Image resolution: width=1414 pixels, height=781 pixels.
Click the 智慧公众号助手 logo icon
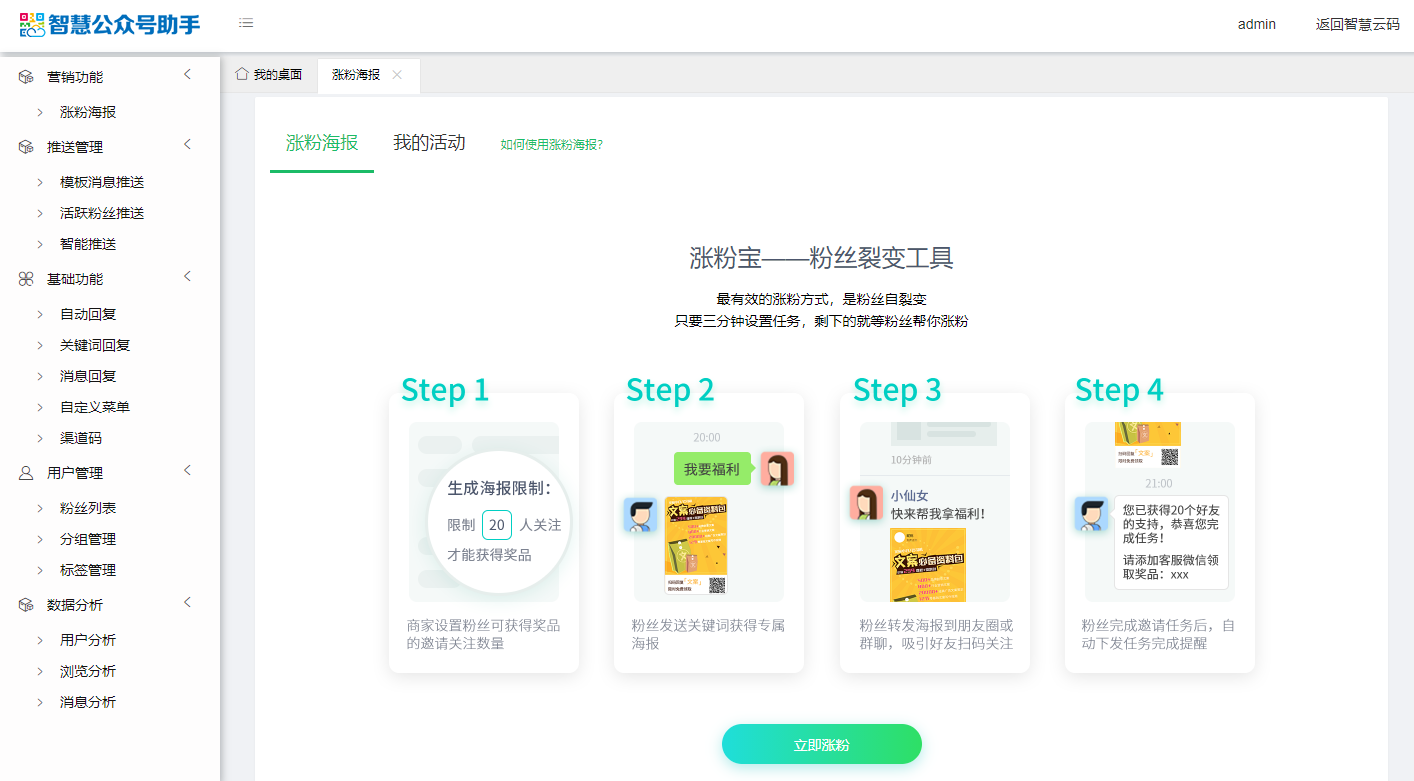[32, 25]
